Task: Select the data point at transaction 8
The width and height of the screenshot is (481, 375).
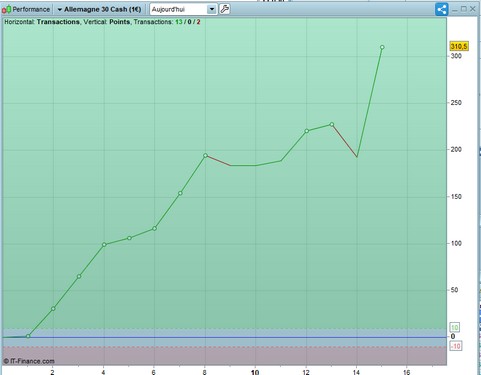Action: pyautogui.click(x=205, y=155)
